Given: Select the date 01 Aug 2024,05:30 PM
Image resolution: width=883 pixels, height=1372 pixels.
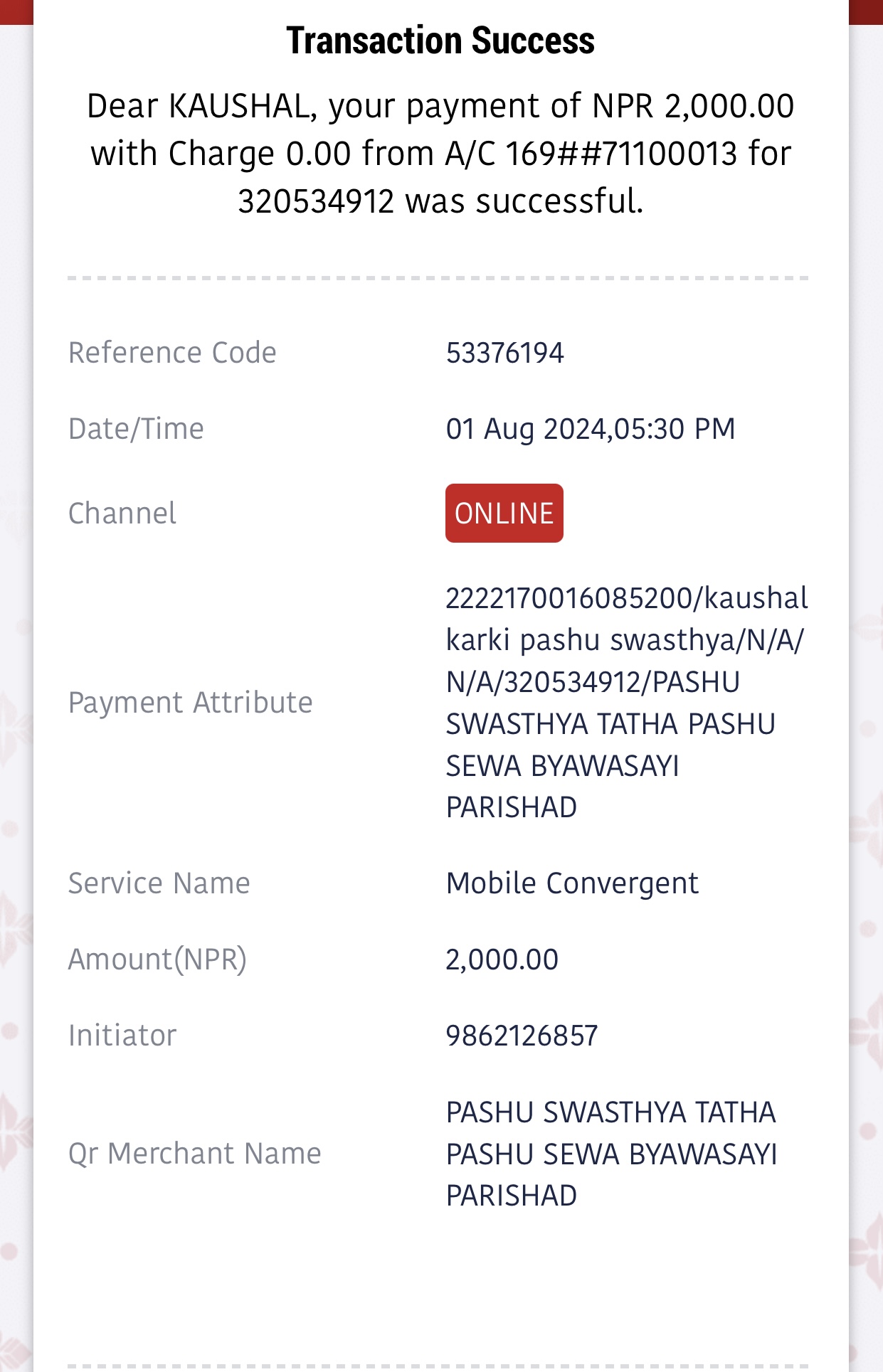Looking at the screenshot, I should coord(590,429).
